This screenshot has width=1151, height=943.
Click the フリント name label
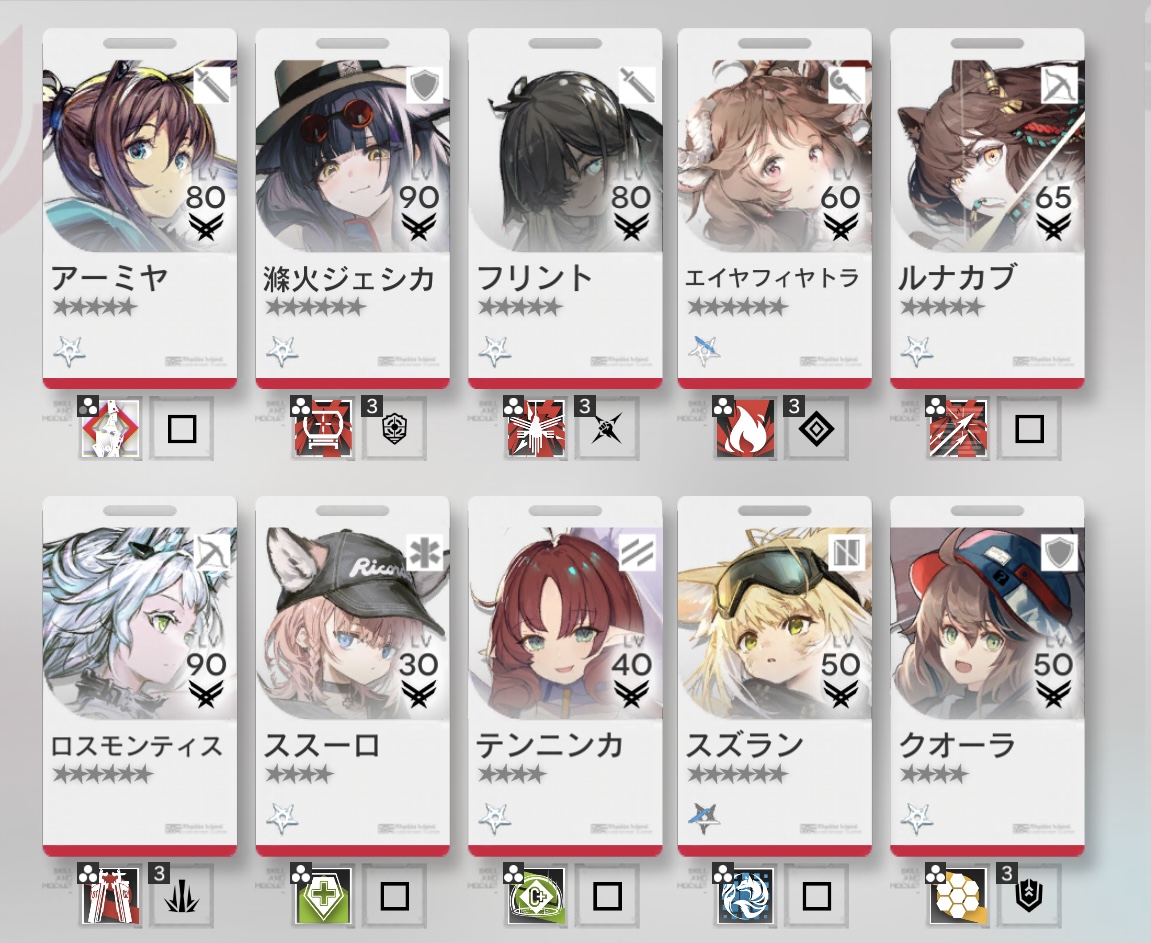[x=534, y=279]
